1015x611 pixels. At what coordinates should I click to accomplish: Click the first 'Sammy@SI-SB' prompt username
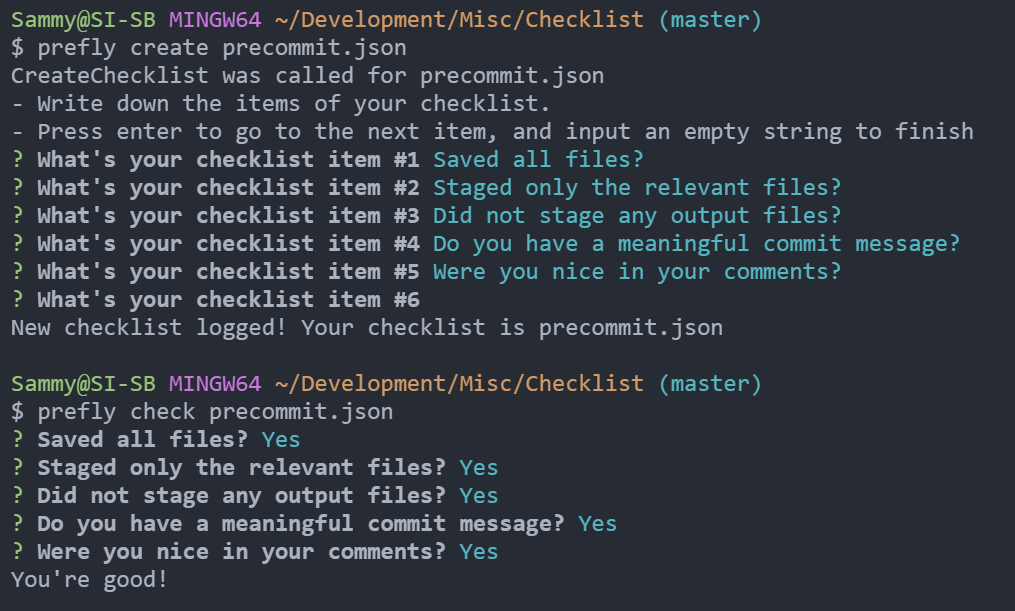point(83,19)
